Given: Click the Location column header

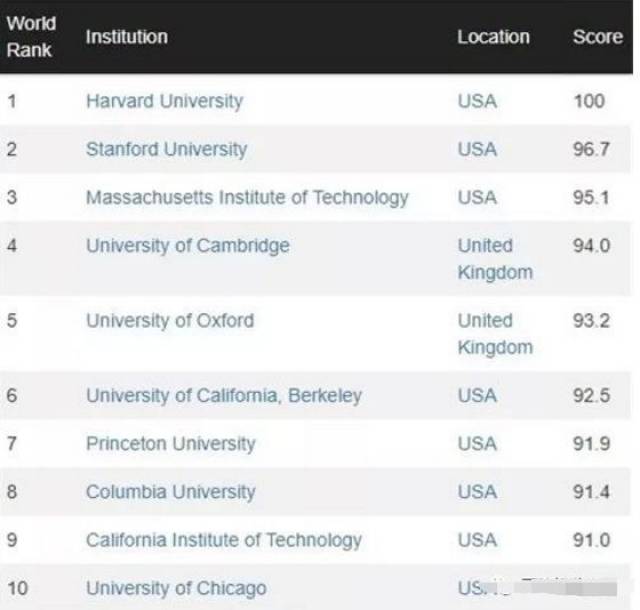Looking at the screenshot, I should tap(493, 37).
